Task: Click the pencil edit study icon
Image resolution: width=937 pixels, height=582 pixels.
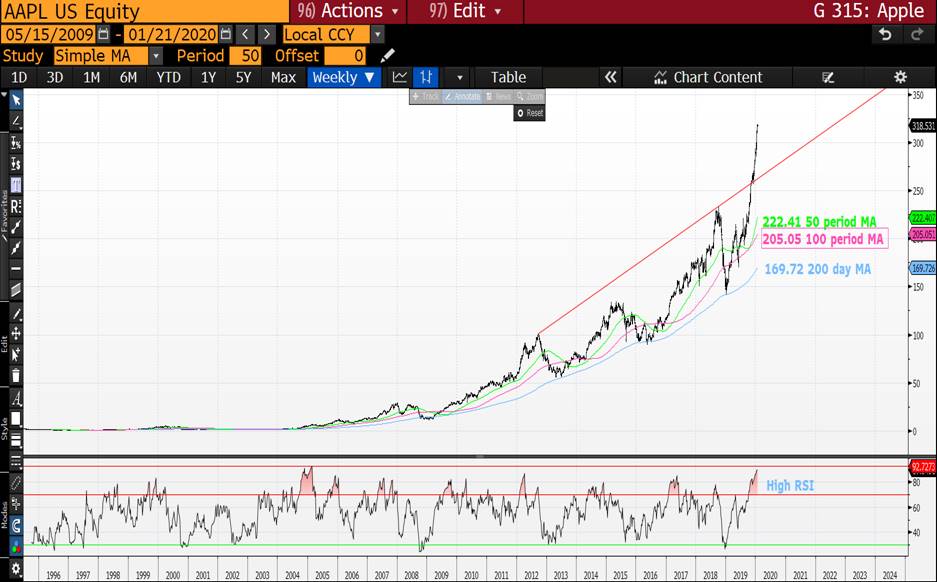Action: click(x=387, y=56)
